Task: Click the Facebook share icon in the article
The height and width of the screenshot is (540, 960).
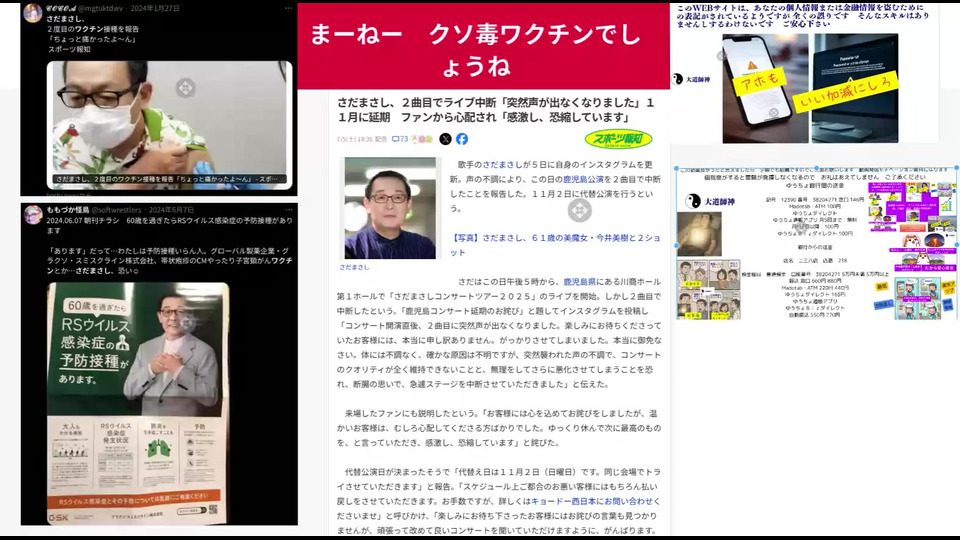Action: [x=462, y=139]
